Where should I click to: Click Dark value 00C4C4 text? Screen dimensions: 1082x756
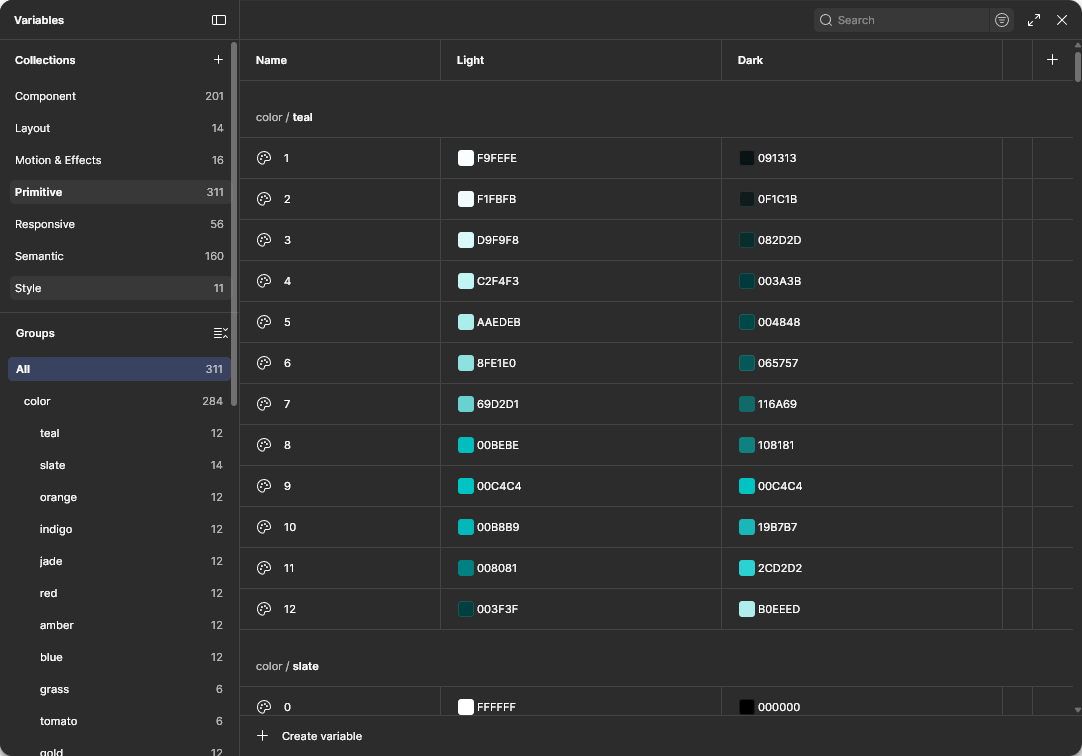click(780, 486)
